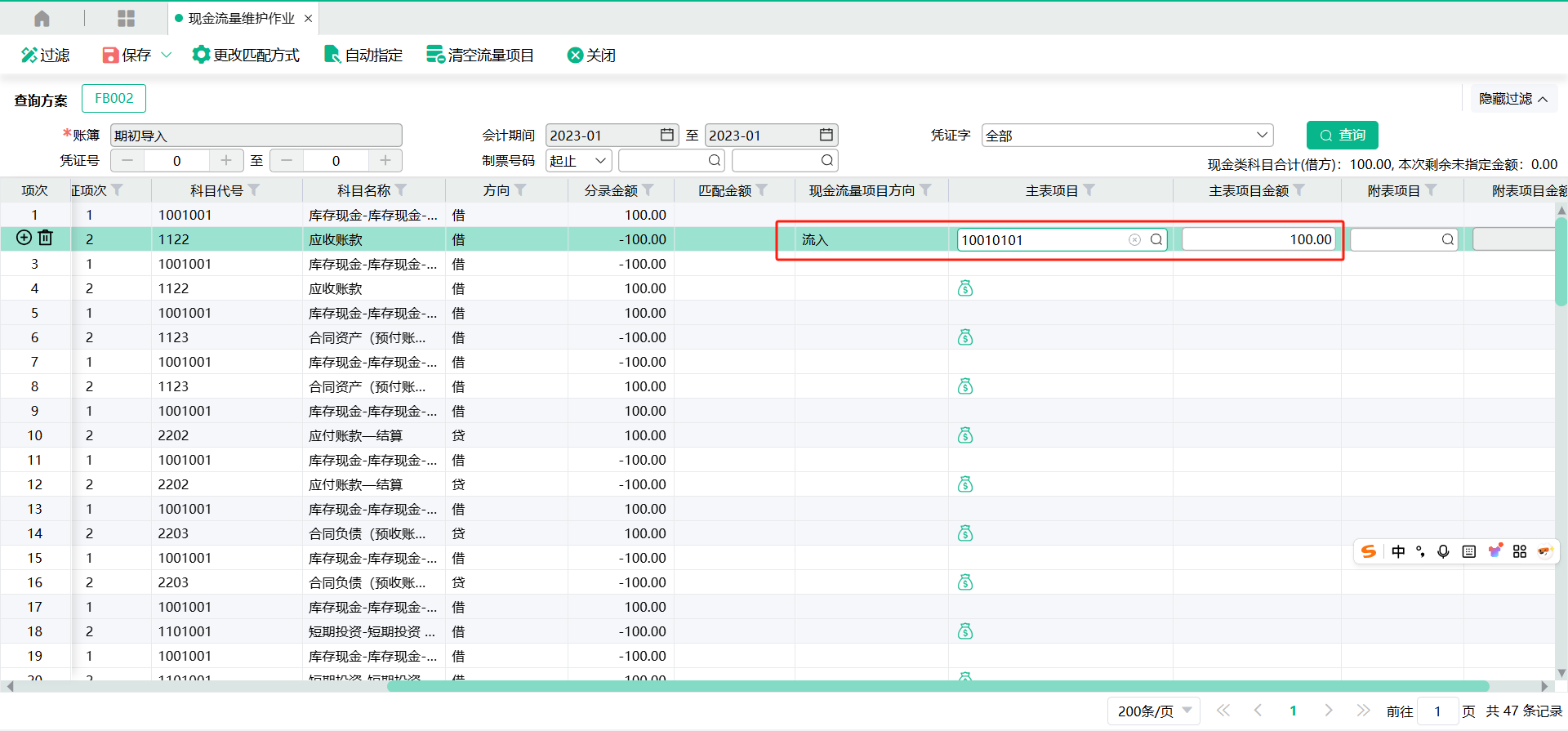
Task: Click the filter icon on the 科目代号 column
Action: pos(254,190)
